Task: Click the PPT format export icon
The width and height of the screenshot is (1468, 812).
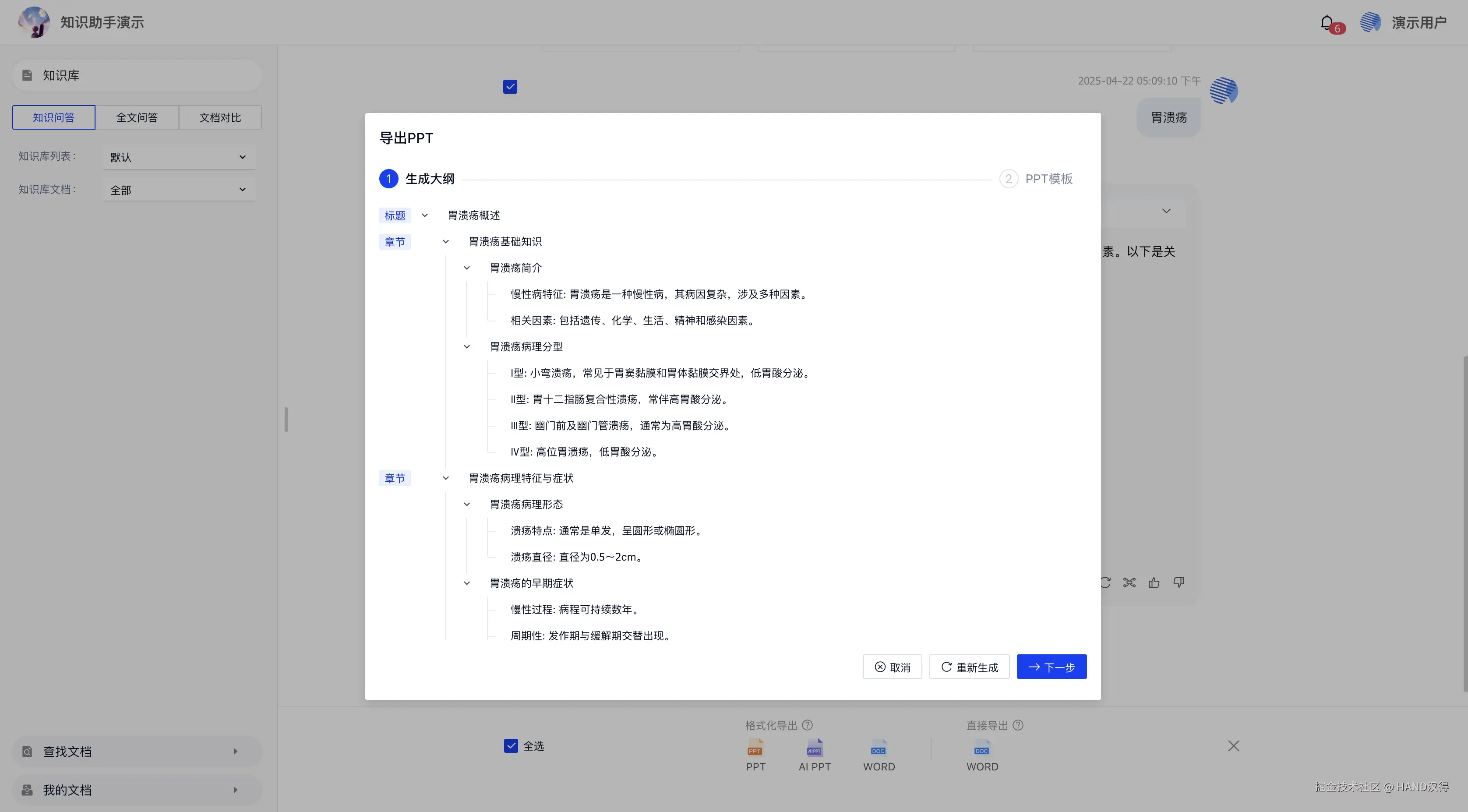Action: 755,748
